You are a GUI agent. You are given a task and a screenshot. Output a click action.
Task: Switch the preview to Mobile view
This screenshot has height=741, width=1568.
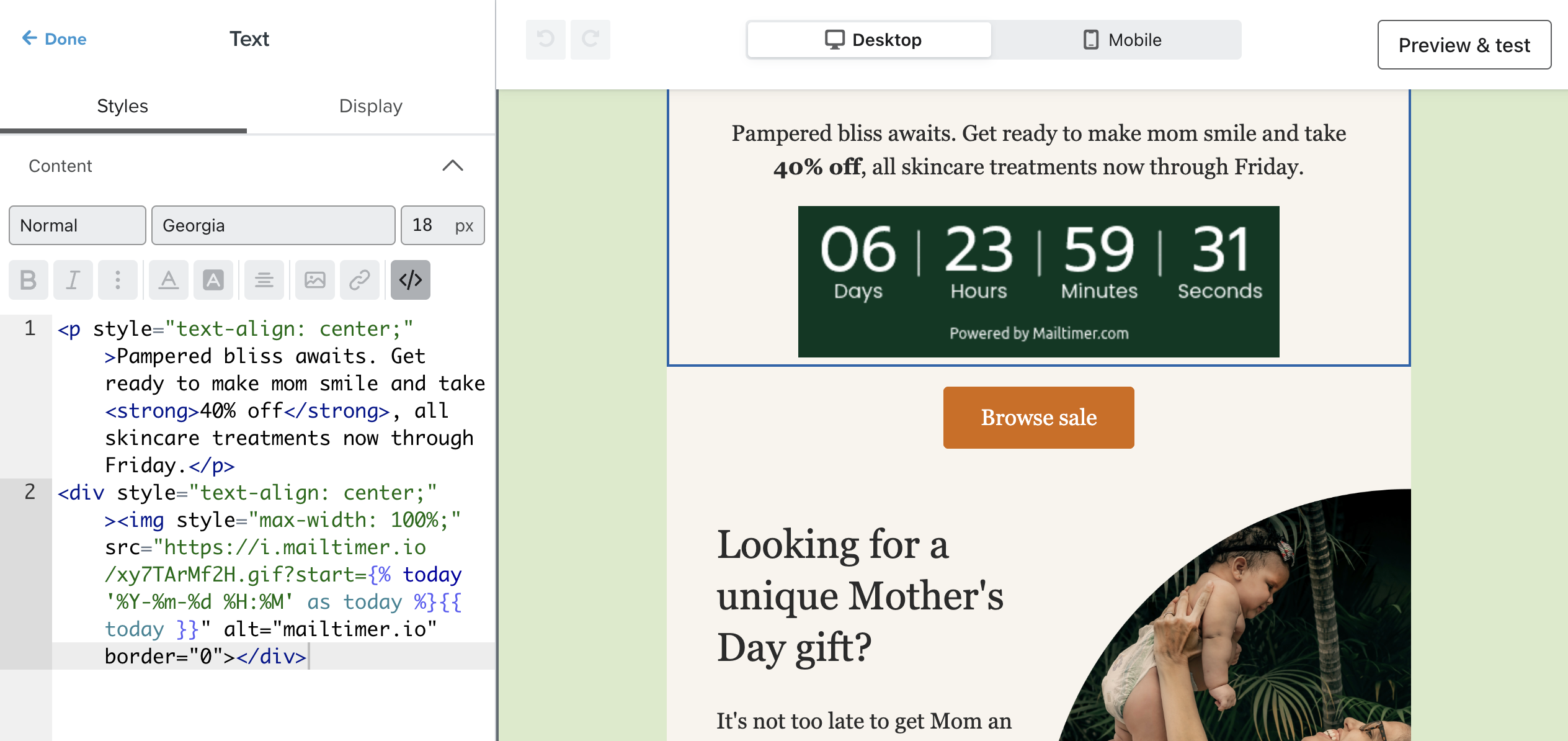[1120, 39]
